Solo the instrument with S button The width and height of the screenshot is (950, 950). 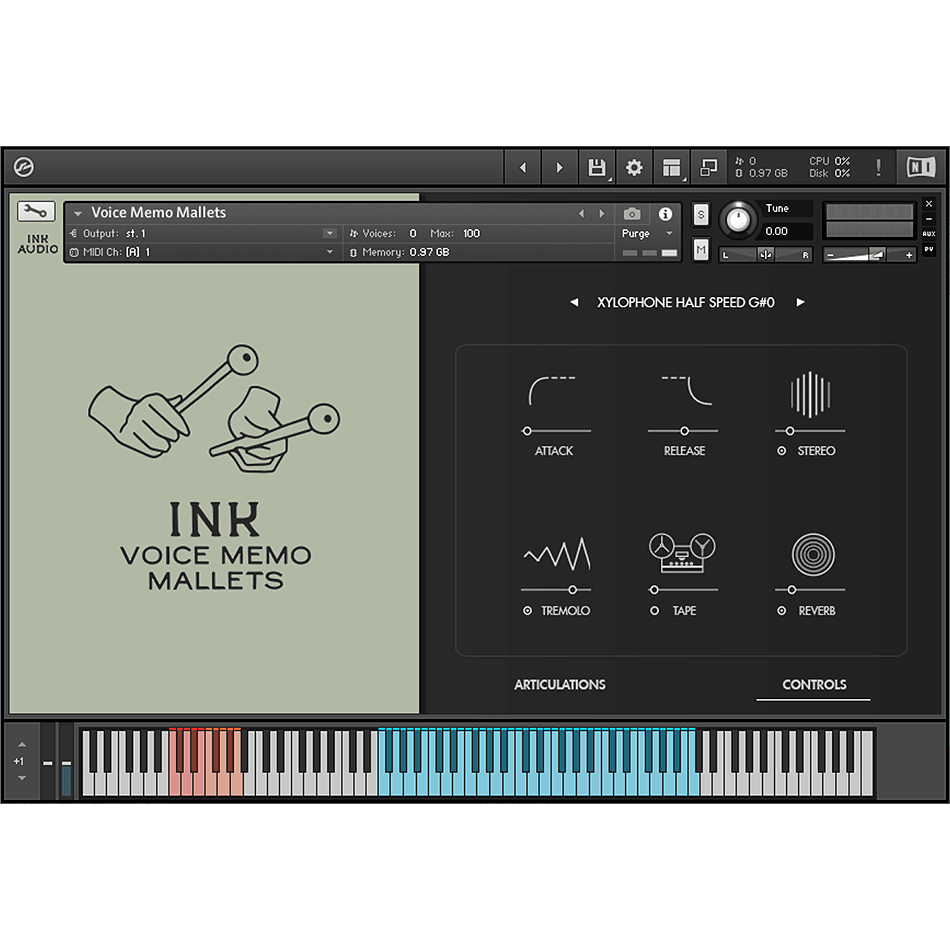tap(701, 215)
